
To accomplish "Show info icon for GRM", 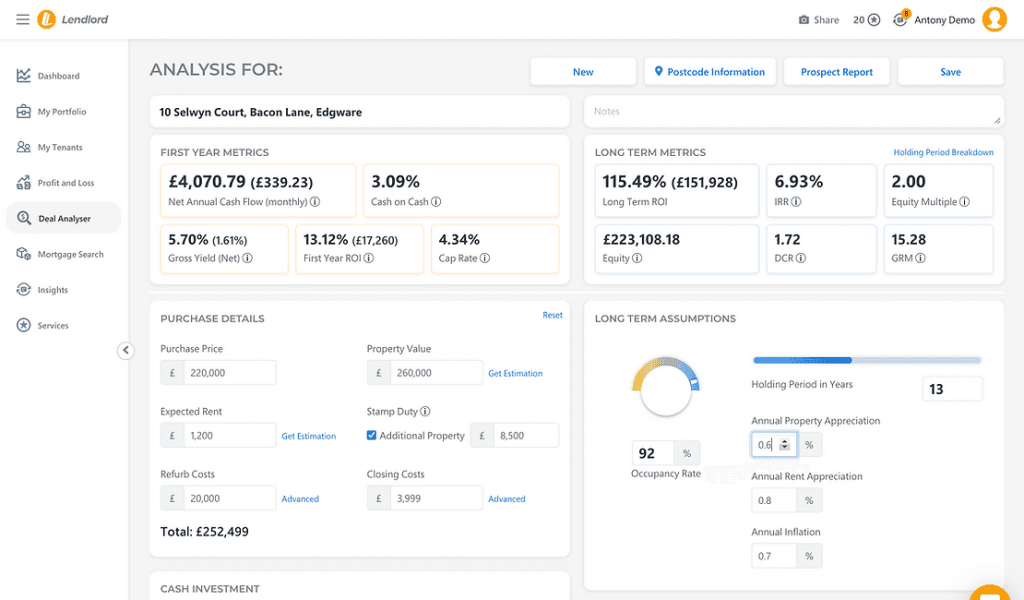I will pyautogui.click(x=920, y=258).
